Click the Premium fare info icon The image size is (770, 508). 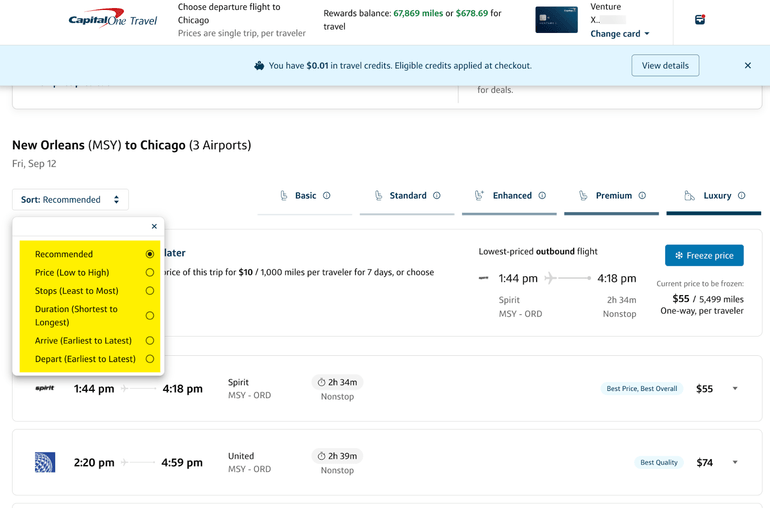tap(642, 196)
